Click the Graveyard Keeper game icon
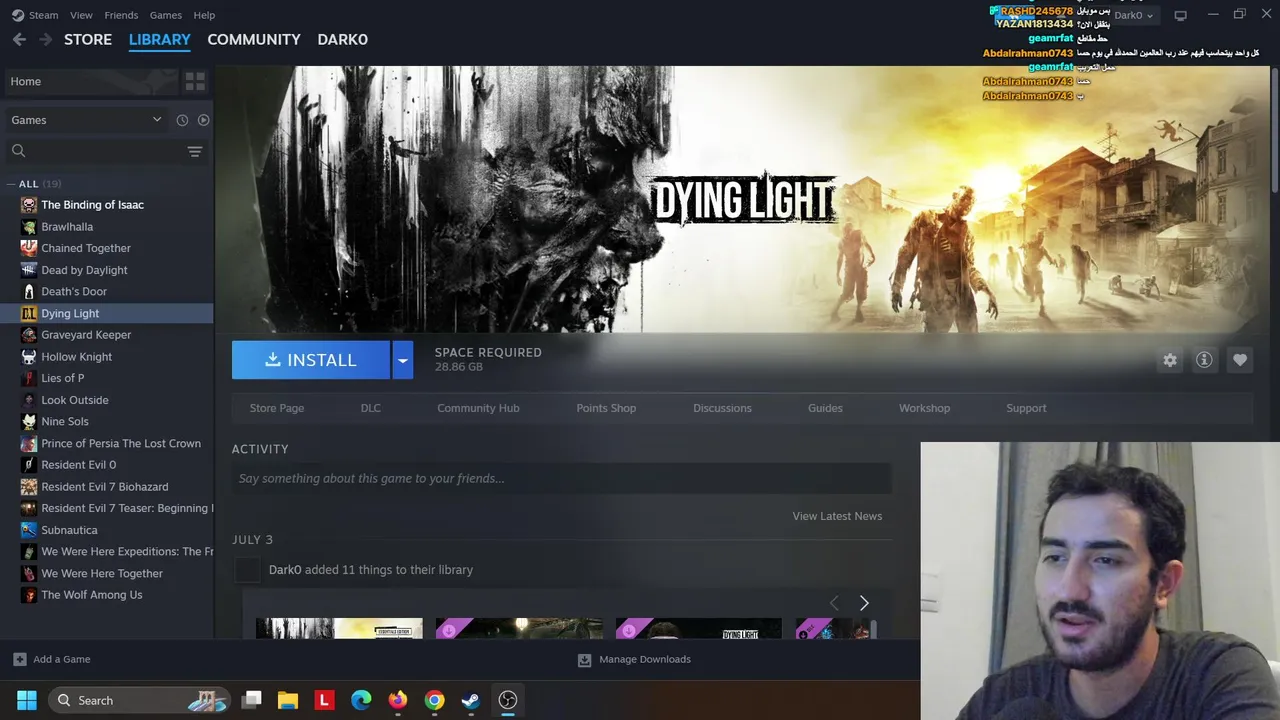This screenshot has width=1280, height=720. (x=29, y=335)
